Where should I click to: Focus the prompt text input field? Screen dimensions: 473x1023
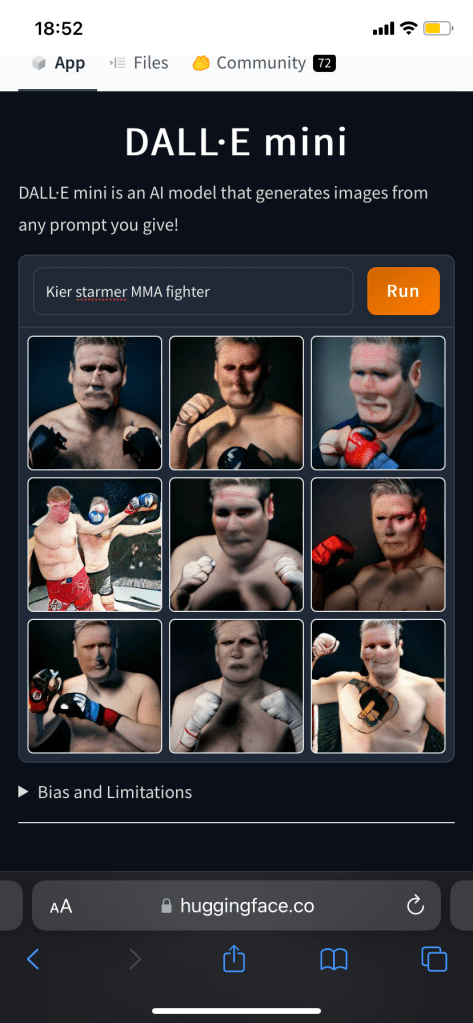(193, 291)
